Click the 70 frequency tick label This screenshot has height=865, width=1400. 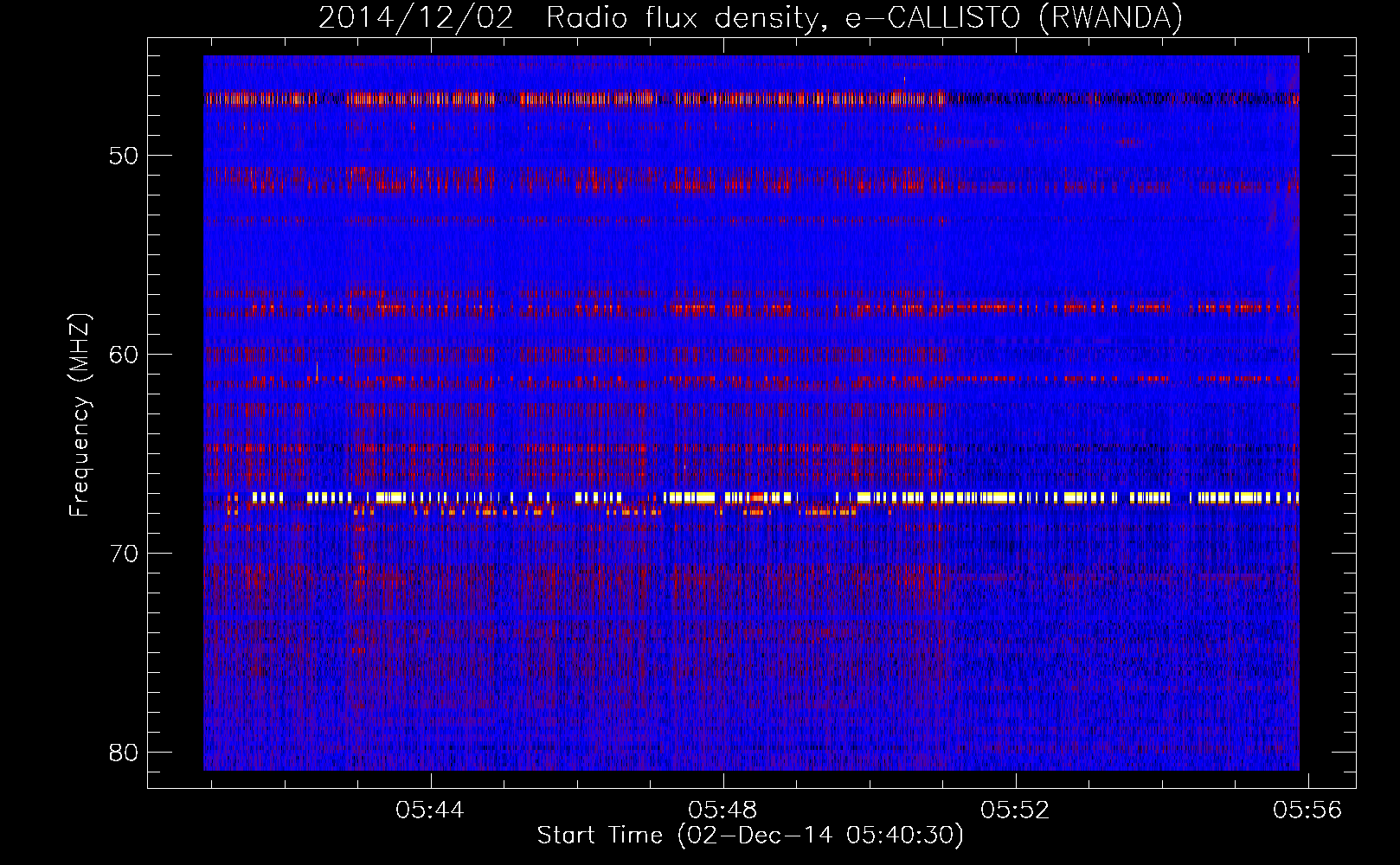[124, 553]
